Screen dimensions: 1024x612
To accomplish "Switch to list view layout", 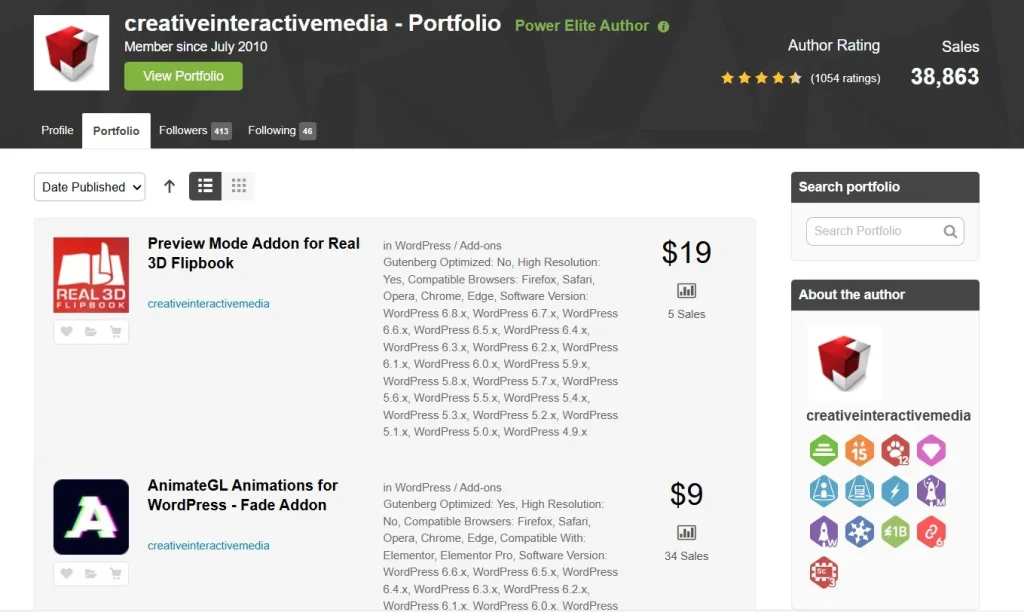I will tap(205, 186).
